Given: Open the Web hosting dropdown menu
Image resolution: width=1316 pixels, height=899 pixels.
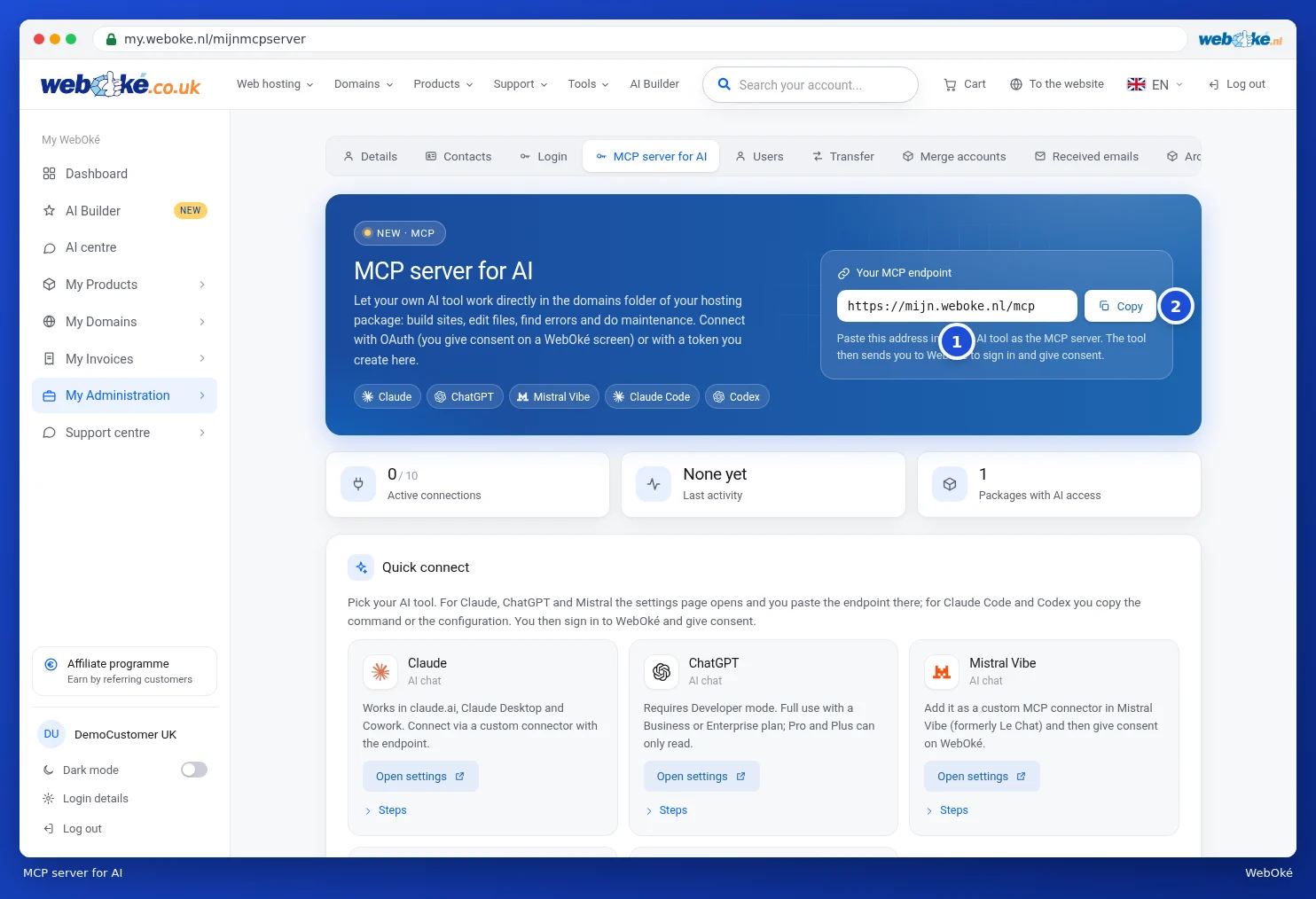Looking at the screenshot, I should 275,84.
